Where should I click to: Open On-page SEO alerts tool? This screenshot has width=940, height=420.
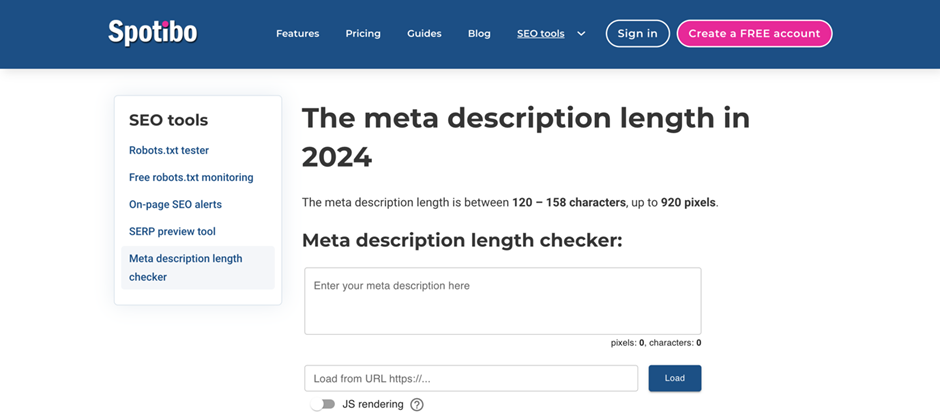(x=175, y=204)
